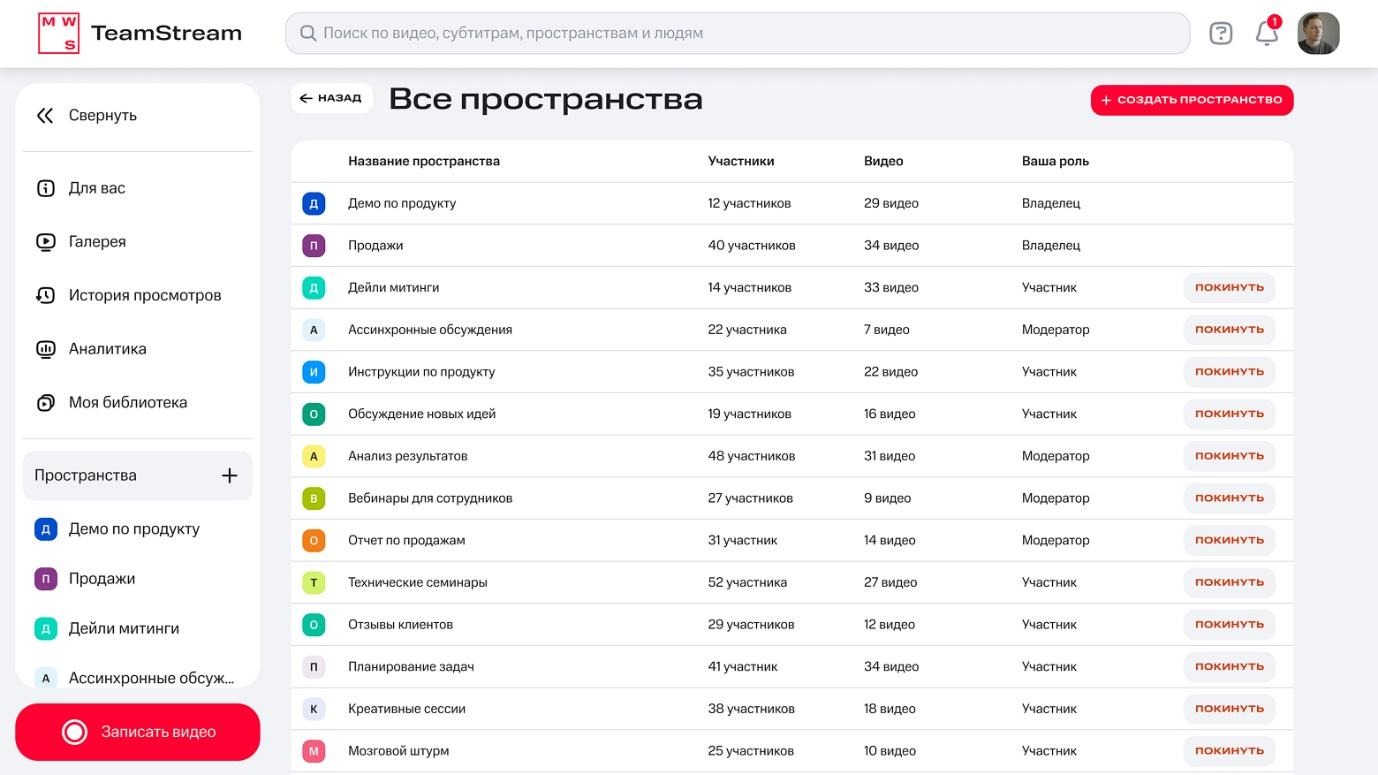Viewport: 1378px width, 775px height.
Task: Open the Дейли митинги space avatar icon
Action: pyautogui.click(x=44, y=628)
